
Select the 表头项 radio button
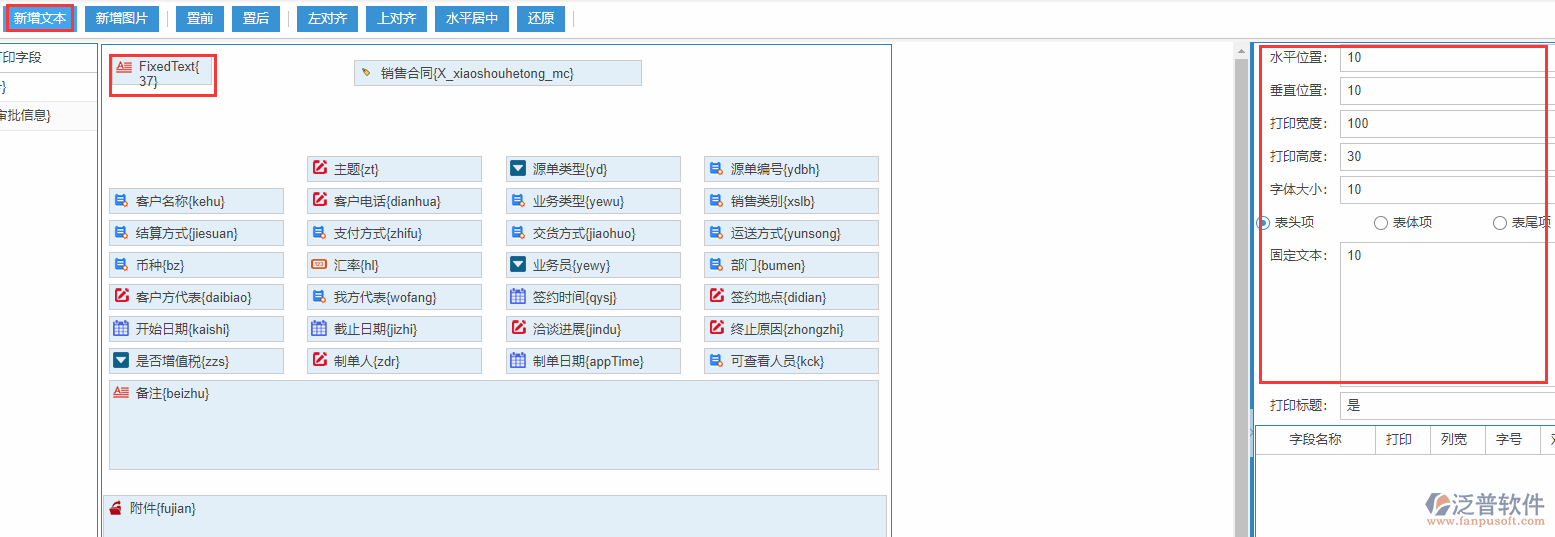(1263, 223)
